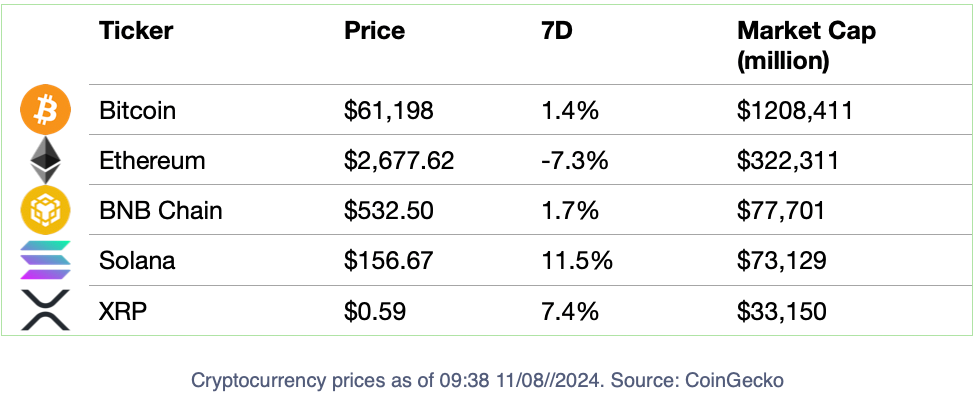Click the orange Bitcoin logo icon
The height and width of the screenshot is (396, 974).
(46, 110)
